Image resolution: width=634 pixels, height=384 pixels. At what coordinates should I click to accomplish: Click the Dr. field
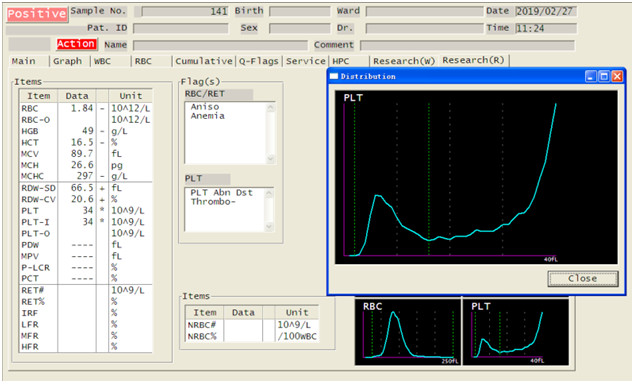pos(425,28)
